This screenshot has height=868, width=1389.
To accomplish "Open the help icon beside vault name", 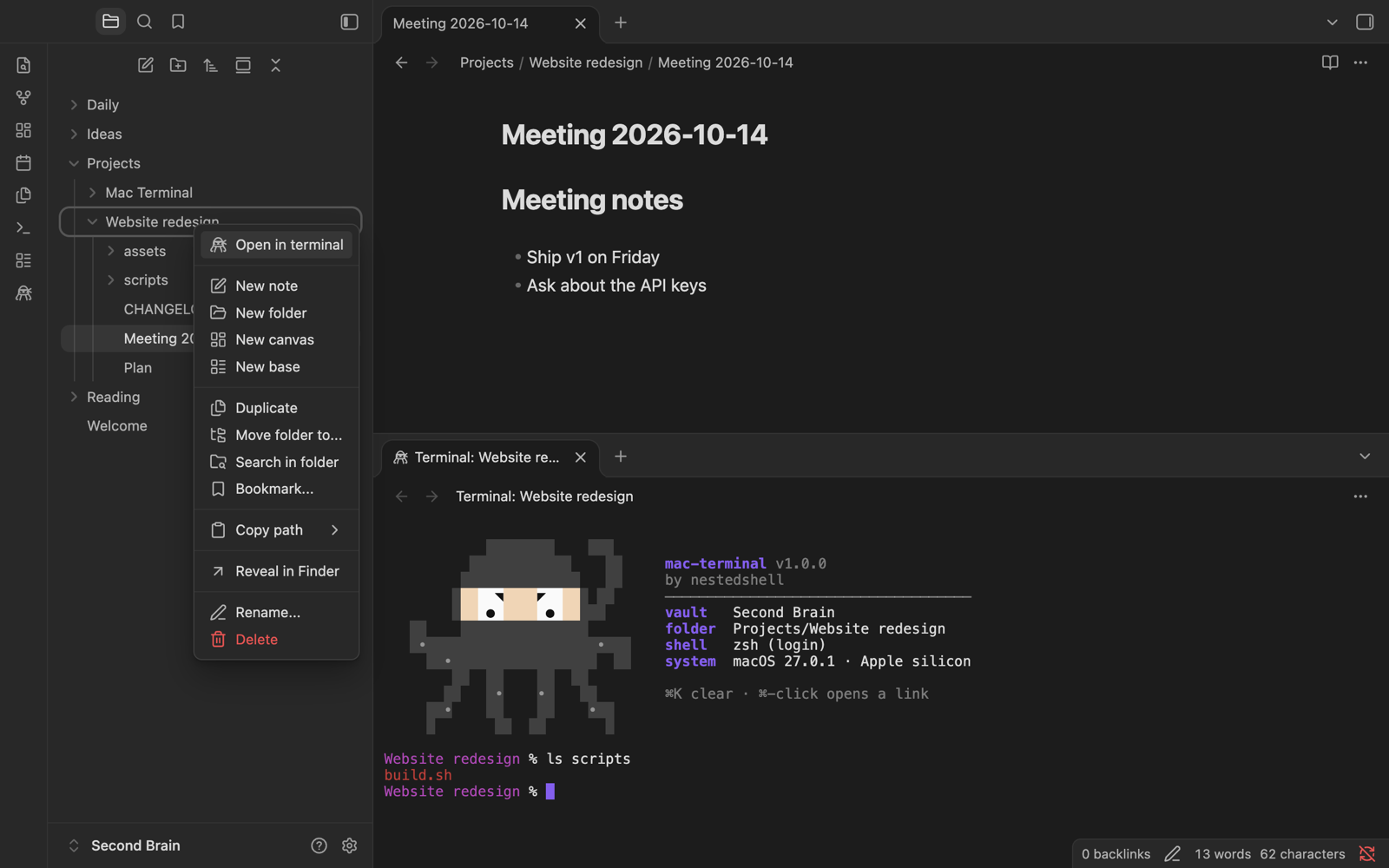I will (319, 845).
